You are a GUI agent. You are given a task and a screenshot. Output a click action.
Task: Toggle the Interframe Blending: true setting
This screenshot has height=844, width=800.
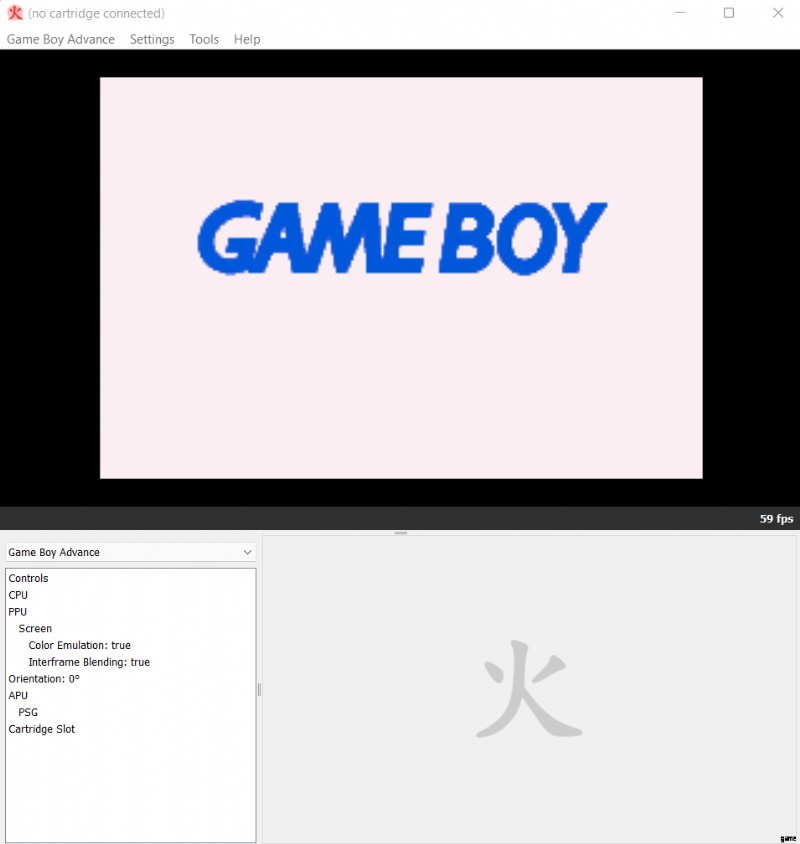(x=89, y=662)
